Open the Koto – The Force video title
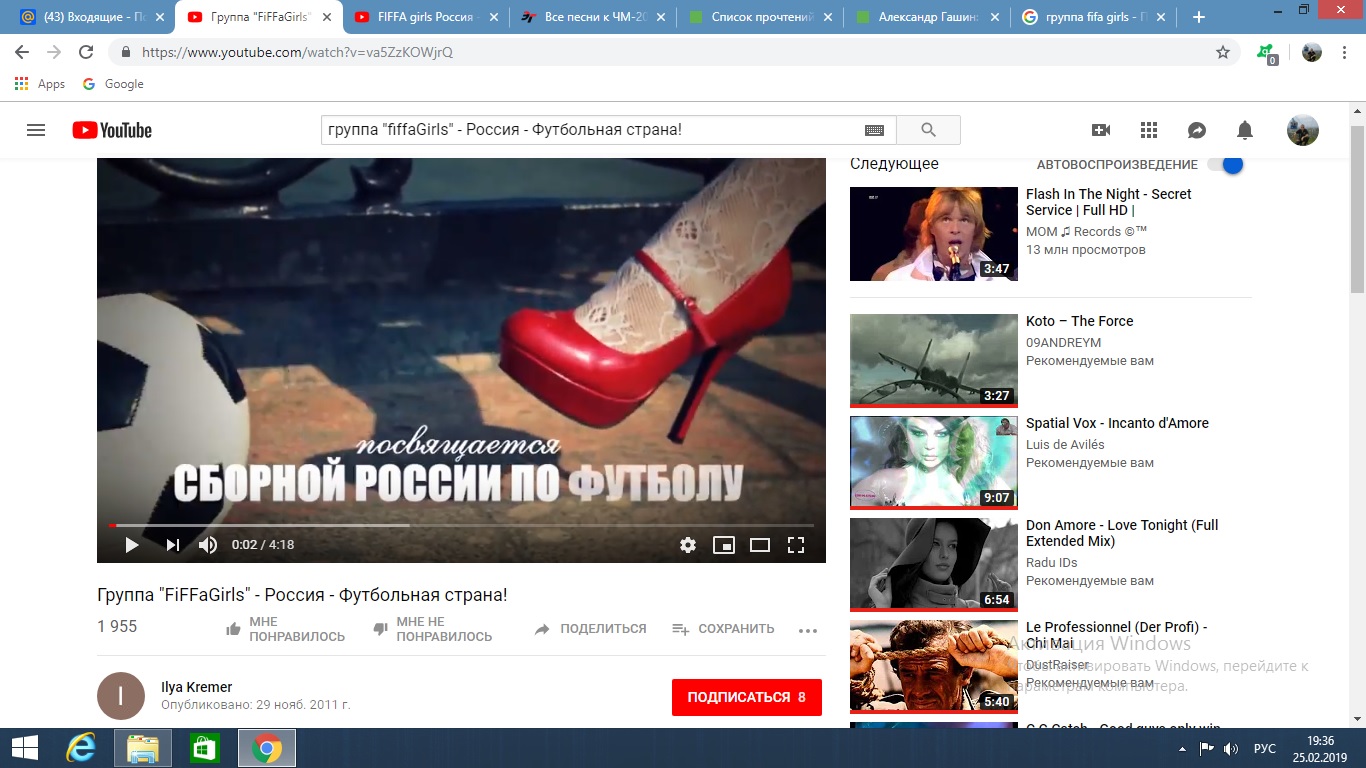The image size is (1366, 768). 1080,321
